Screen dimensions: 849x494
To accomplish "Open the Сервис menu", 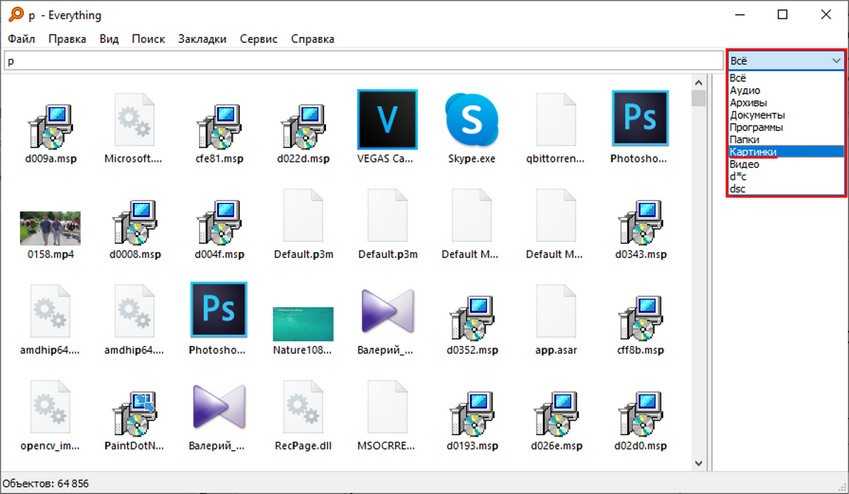I will click(259, 39).
